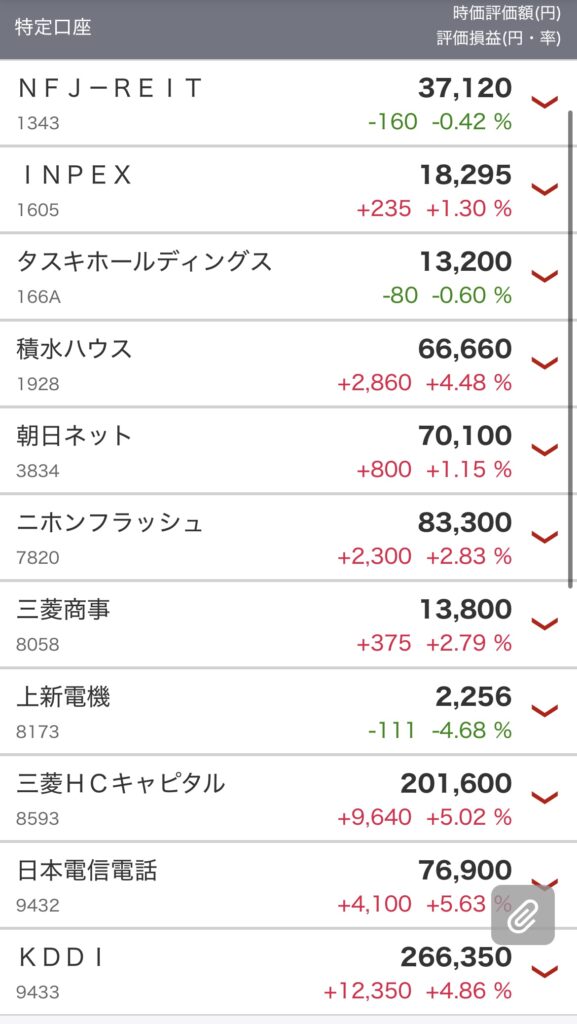Open the NFJ-REIT stock name
Image resolution: width=577 pixels, height=1024 pixels.
point(110,88)
